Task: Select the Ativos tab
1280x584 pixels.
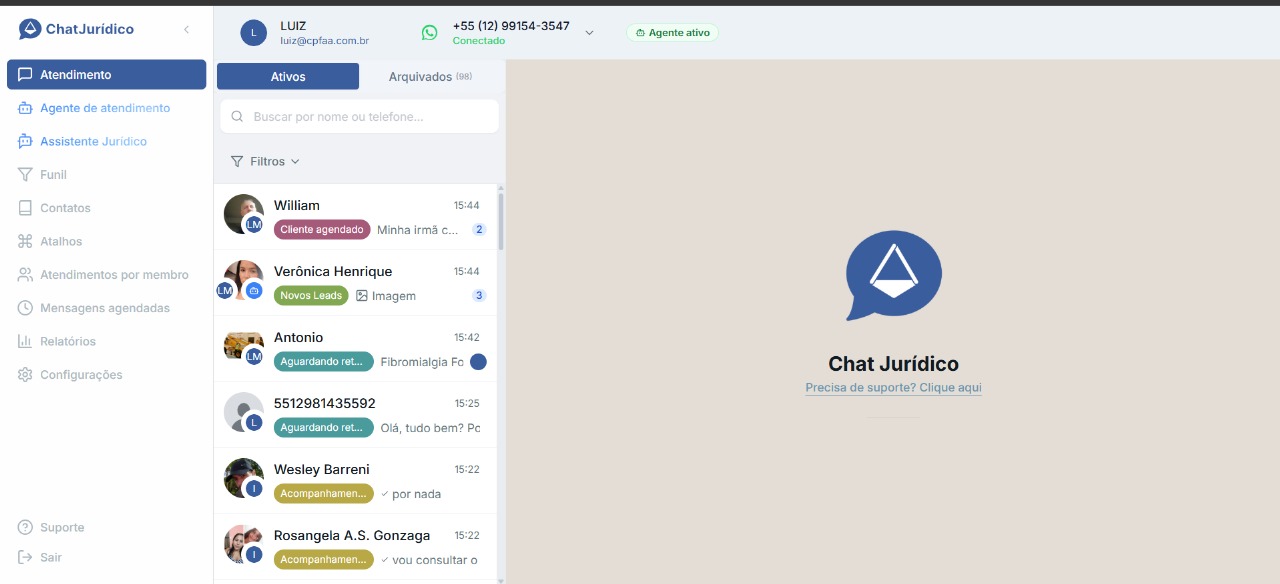Action: point(288,75)
